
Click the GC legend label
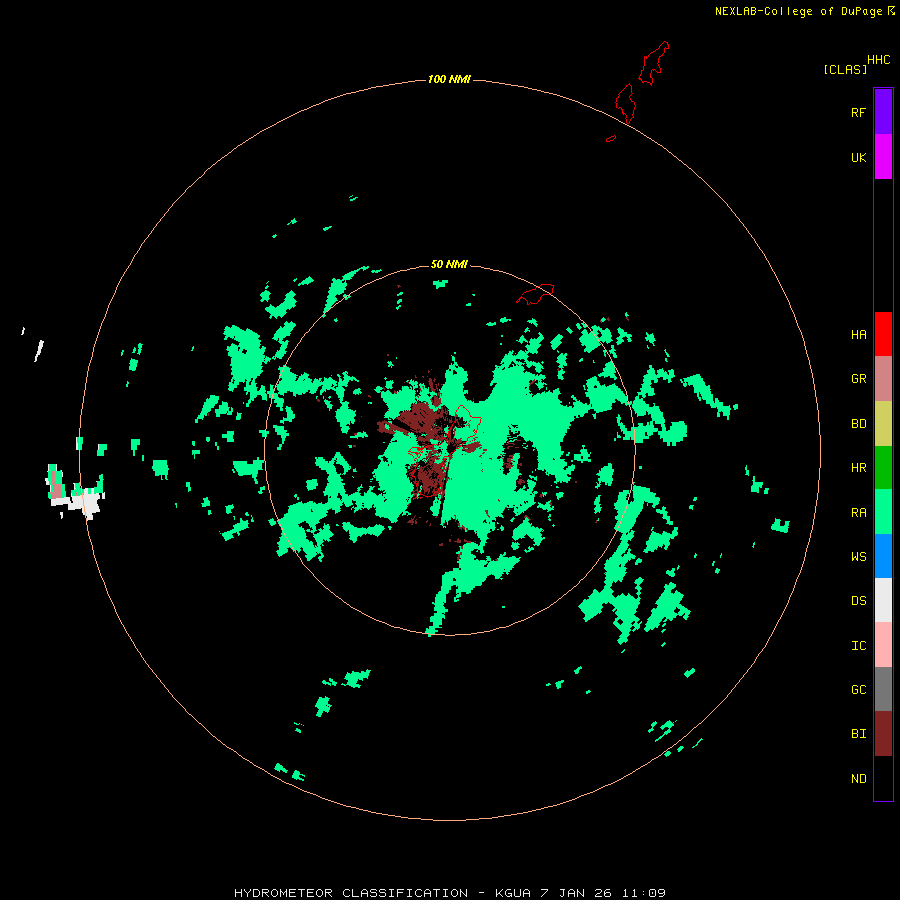point(858,690)
